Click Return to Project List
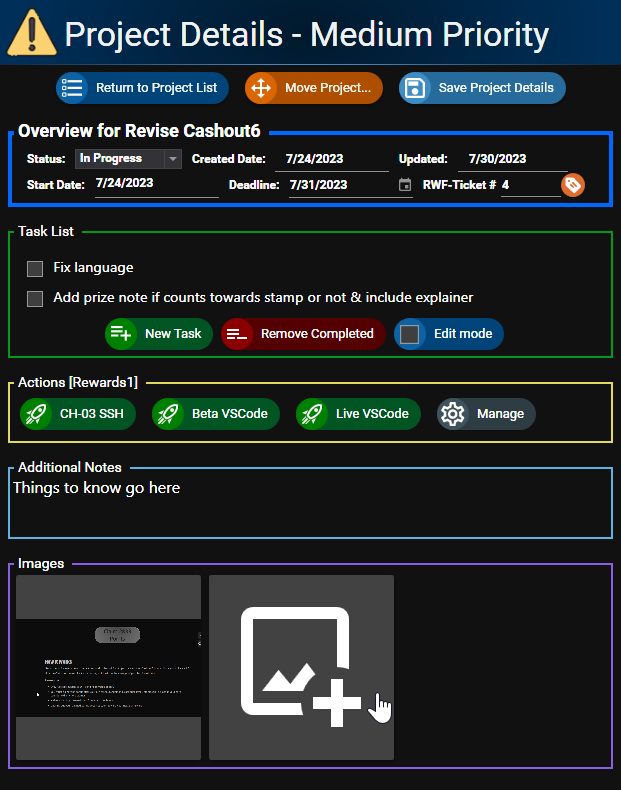This screenshot has width=621, height=790. coord(143,88)
